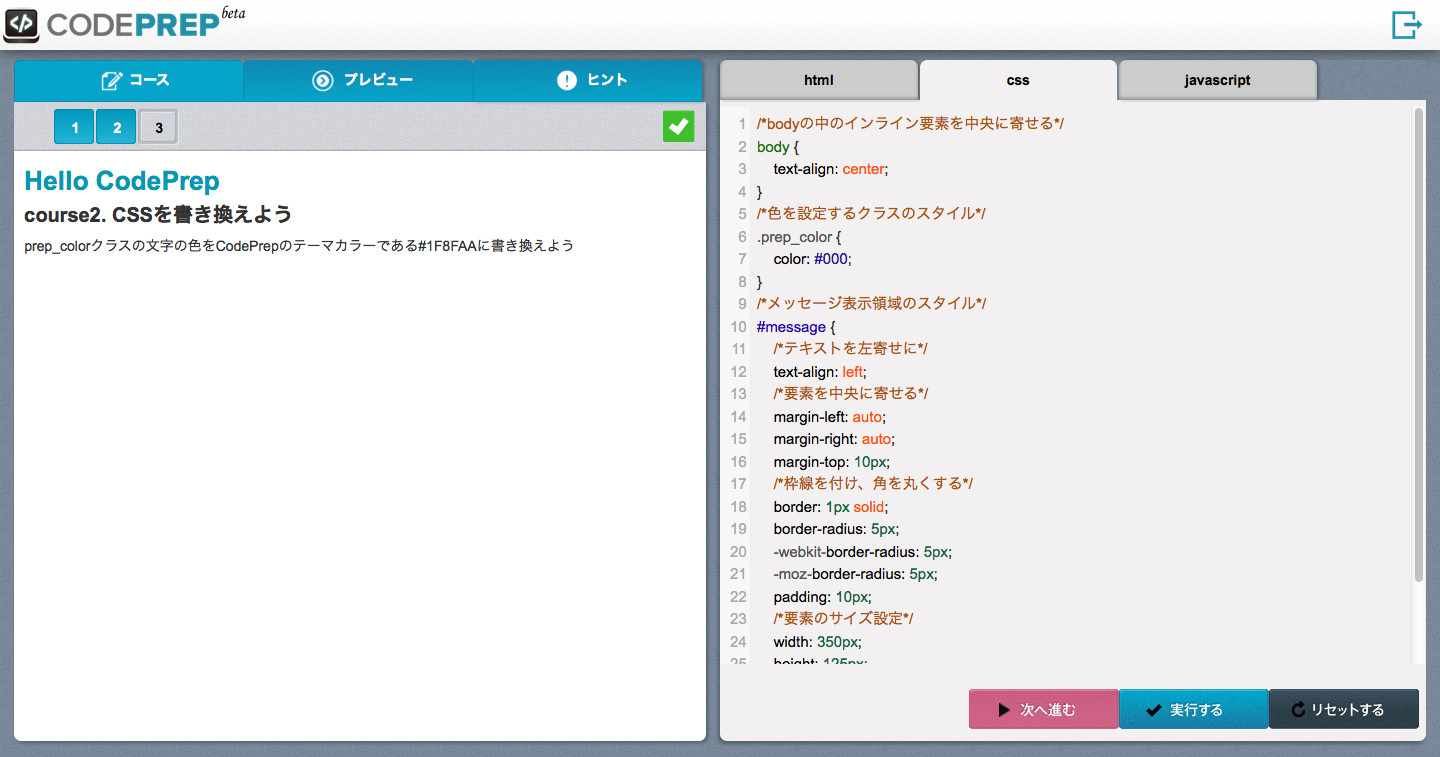Run the code with 実行する
Screen dimensions: 1440x757
pyautogui.click(x=1193, y=709)
